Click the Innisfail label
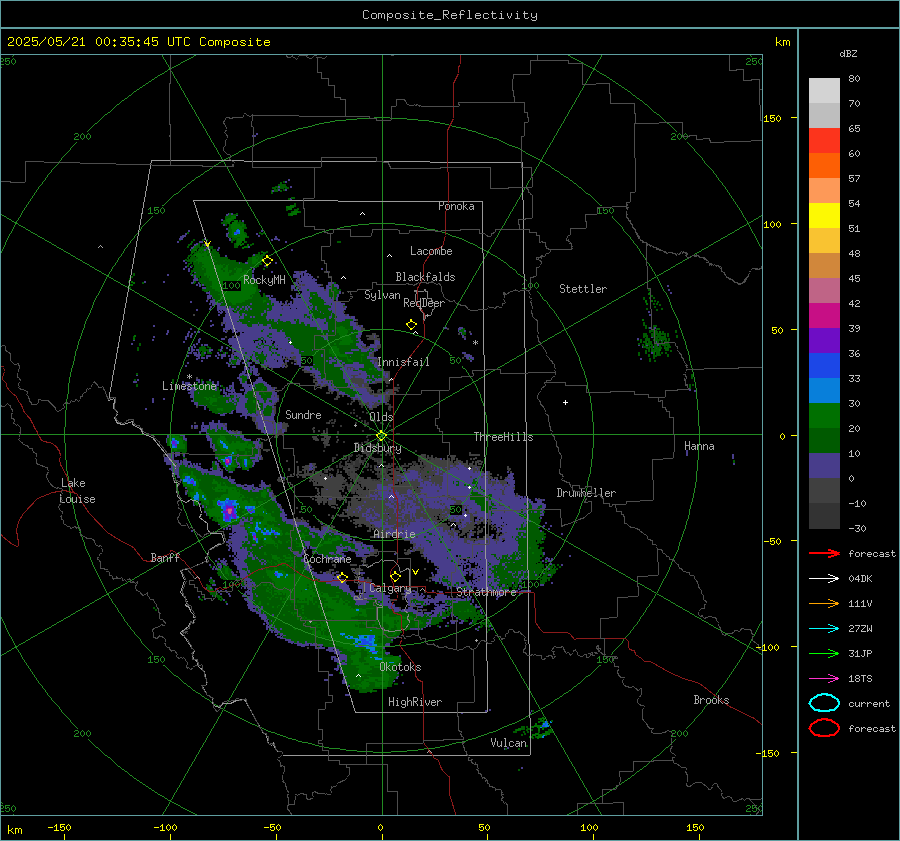This screenshot has height=841, width=900. (403, 362)
